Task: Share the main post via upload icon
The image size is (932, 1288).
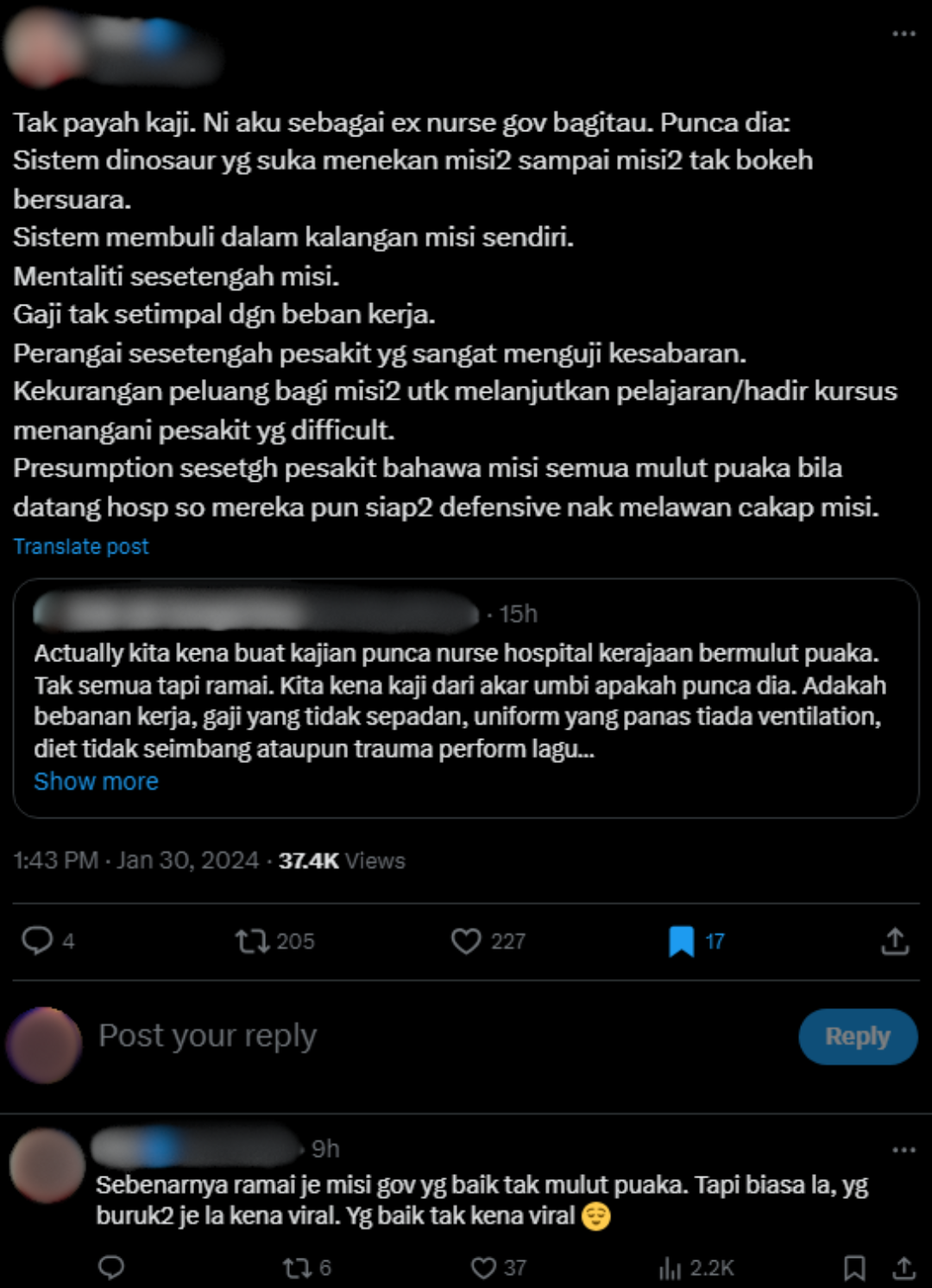Action: coord(895,941)
